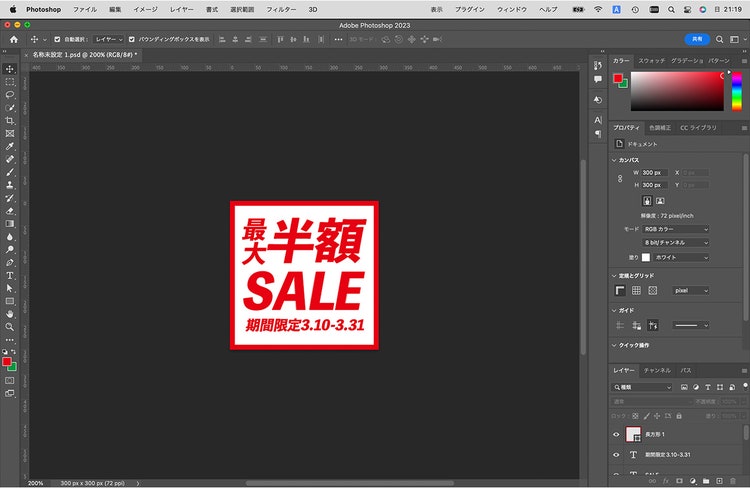Viewport: 750px width, 488px height.
Task: Select the Eyedropper tool
Action: click(10, 146)
